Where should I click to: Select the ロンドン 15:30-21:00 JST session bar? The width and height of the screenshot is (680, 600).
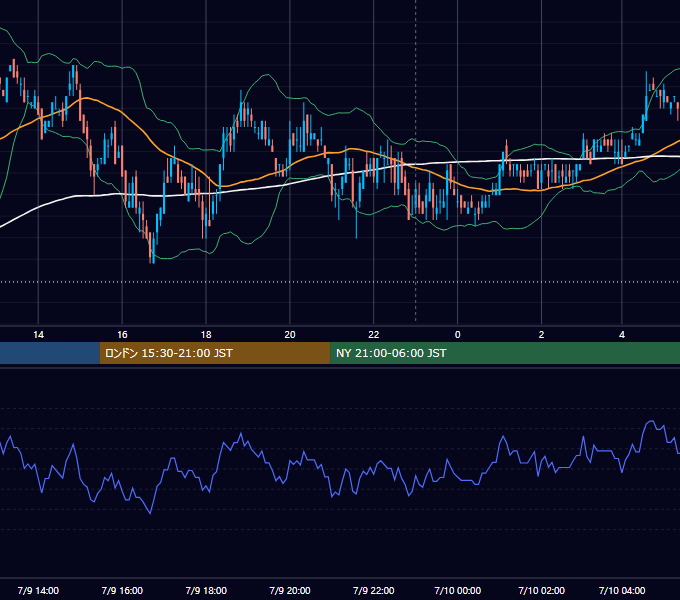[215, 353]
